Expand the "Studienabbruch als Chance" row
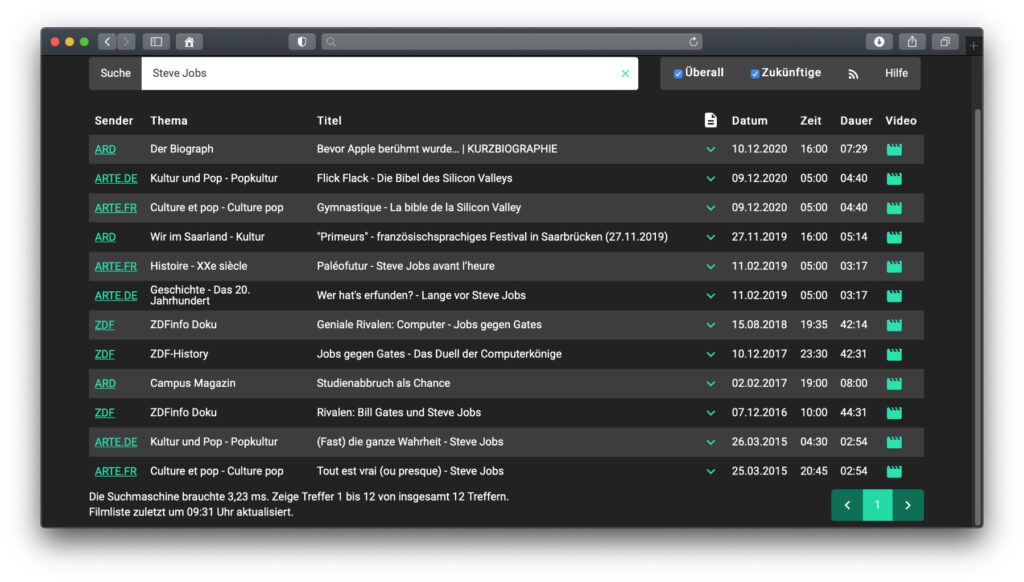 (x=710, y=383)
